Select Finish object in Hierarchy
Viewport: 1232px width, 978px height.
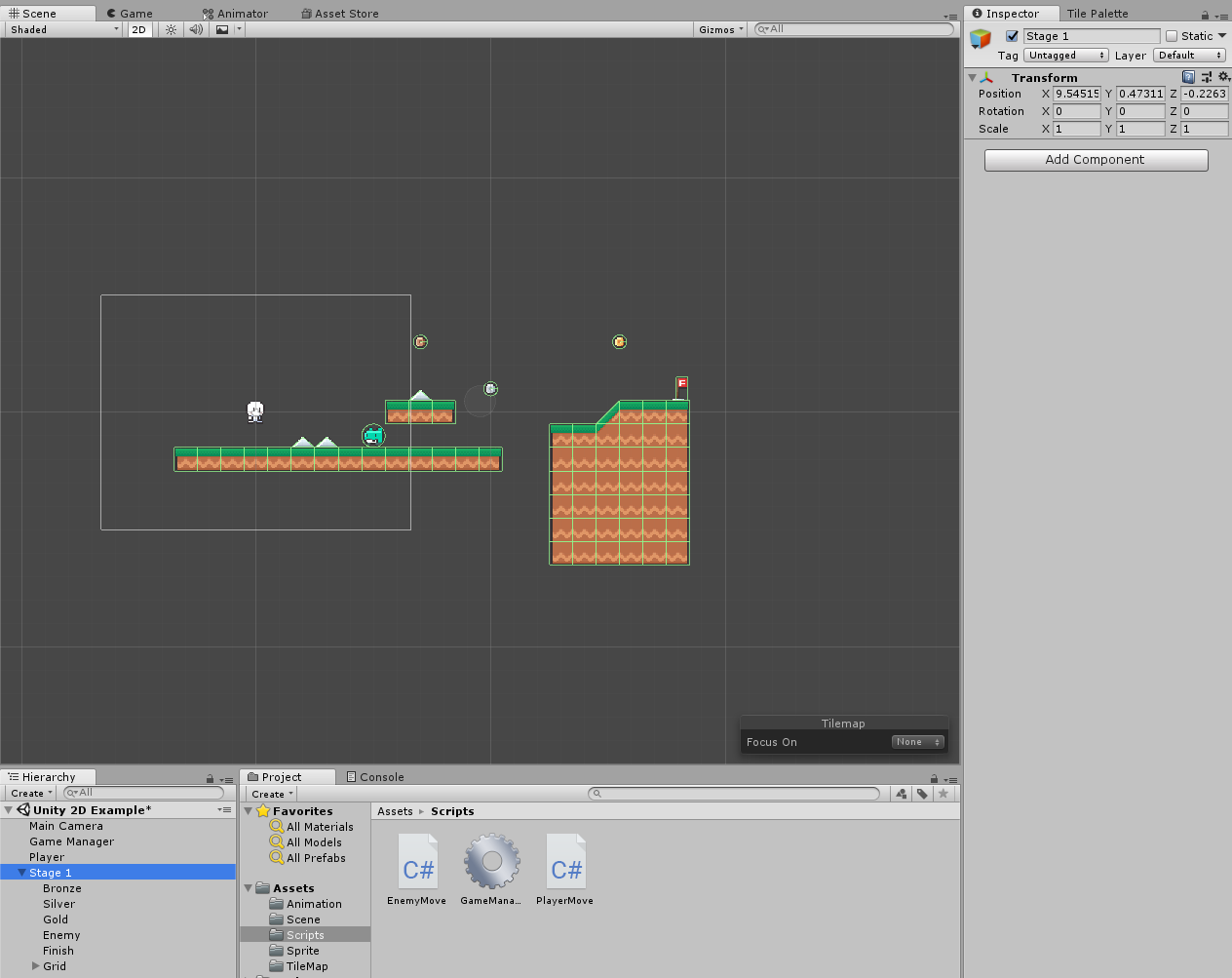click(58, 951)
